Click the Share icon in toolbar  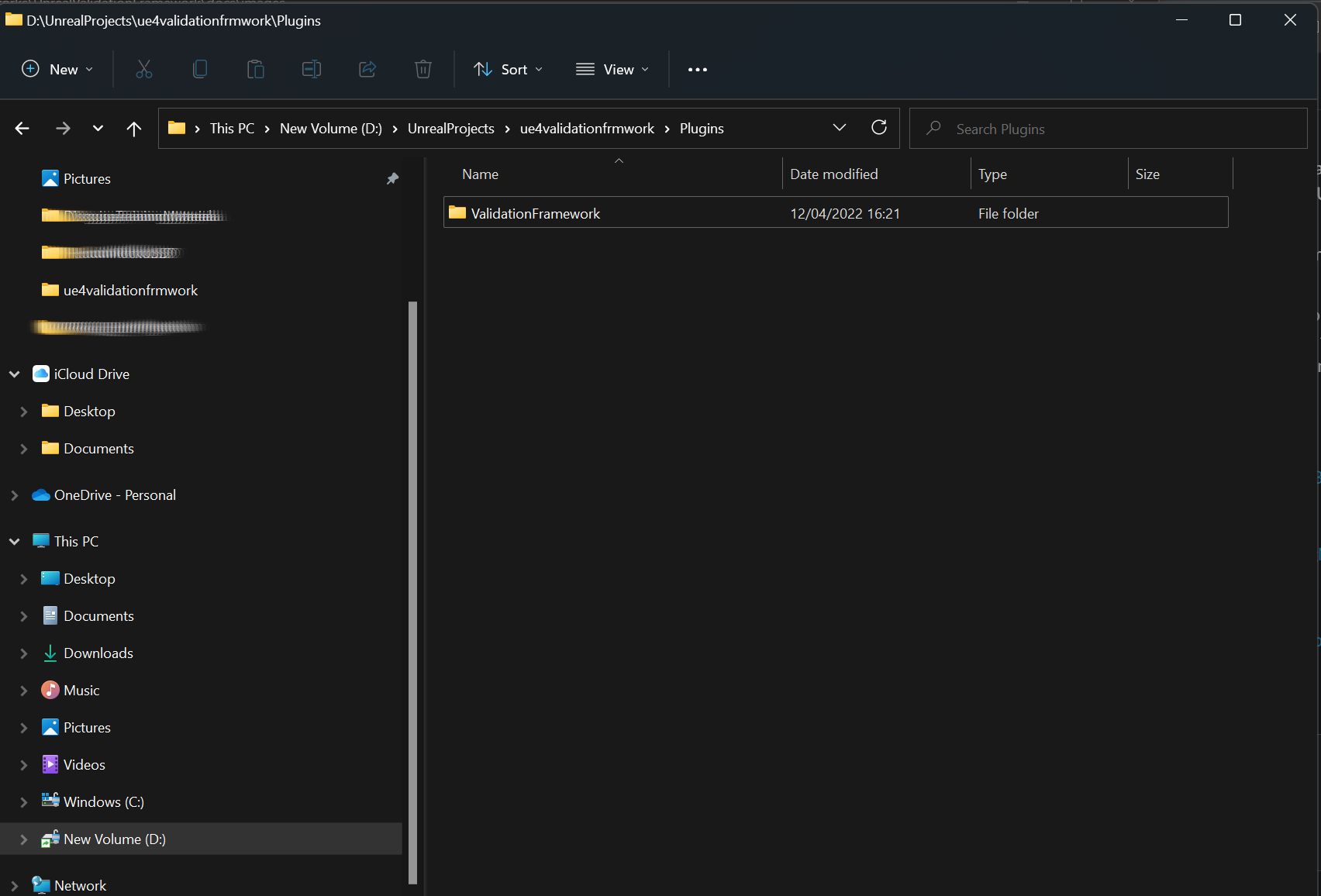(x=367, y=70)
